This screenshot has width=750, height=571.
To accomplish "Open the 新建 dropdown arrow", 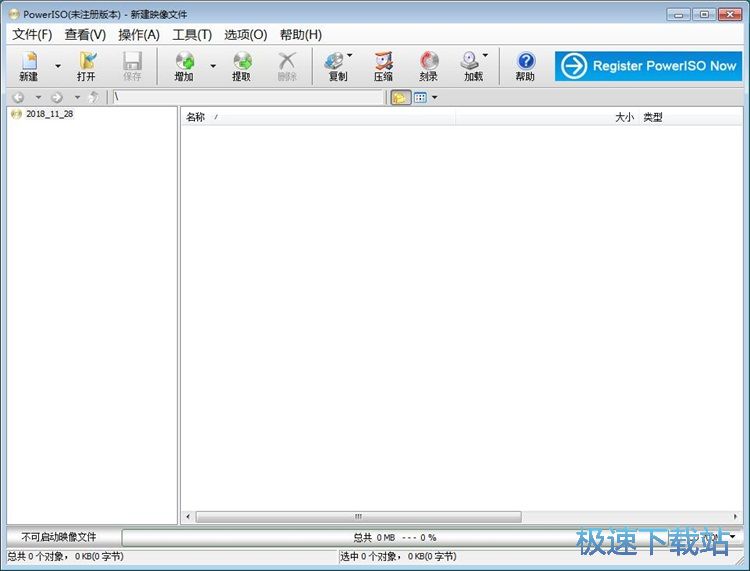I will point(58,66).
